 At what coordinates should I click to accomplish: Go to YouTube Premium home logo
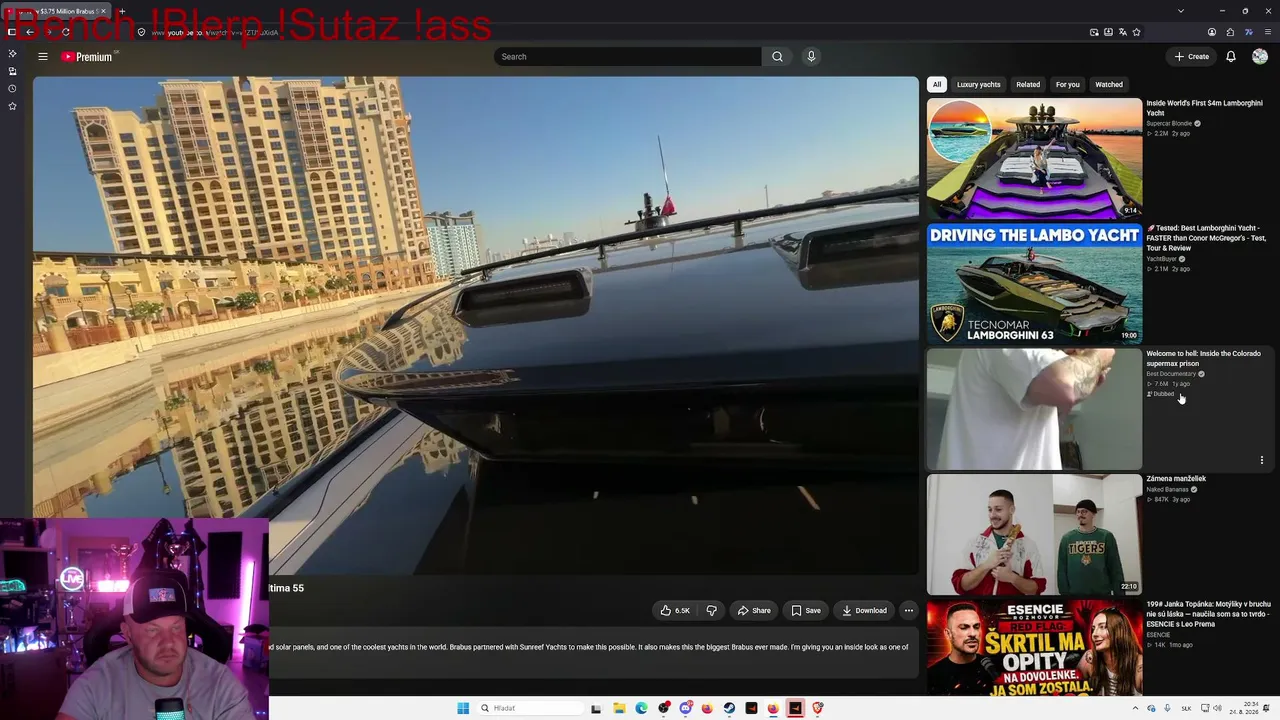pyautogui.click(x=86, y=57)
